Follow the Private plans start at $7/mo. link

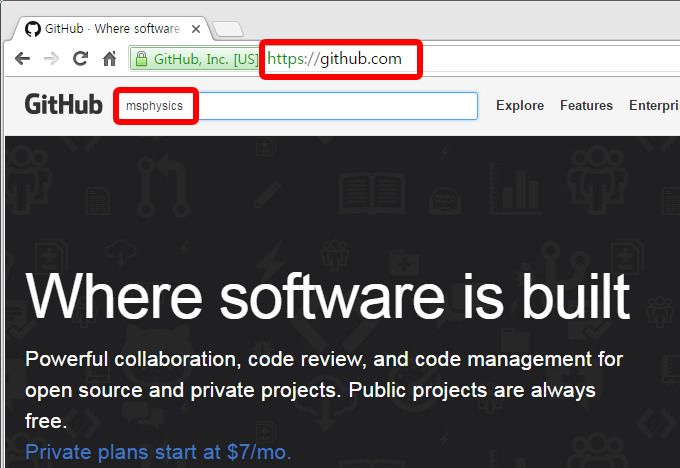coord(158,452)
